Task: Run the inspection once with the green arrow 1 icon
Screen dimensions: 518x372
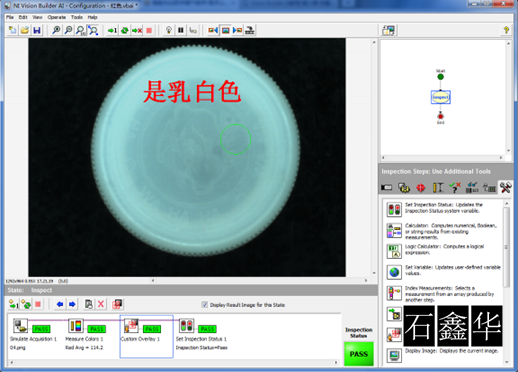Action: coord(112,30)
